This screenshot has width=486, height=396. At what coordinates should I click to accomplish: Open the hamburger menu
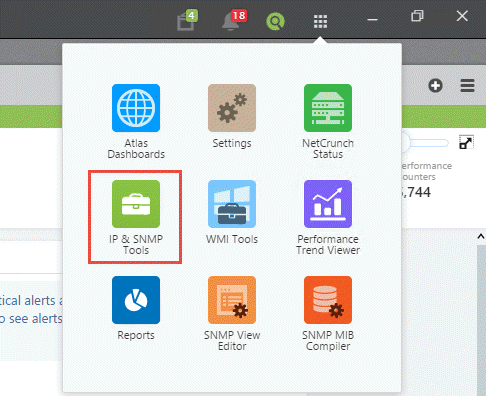click(x=467, y=86)
